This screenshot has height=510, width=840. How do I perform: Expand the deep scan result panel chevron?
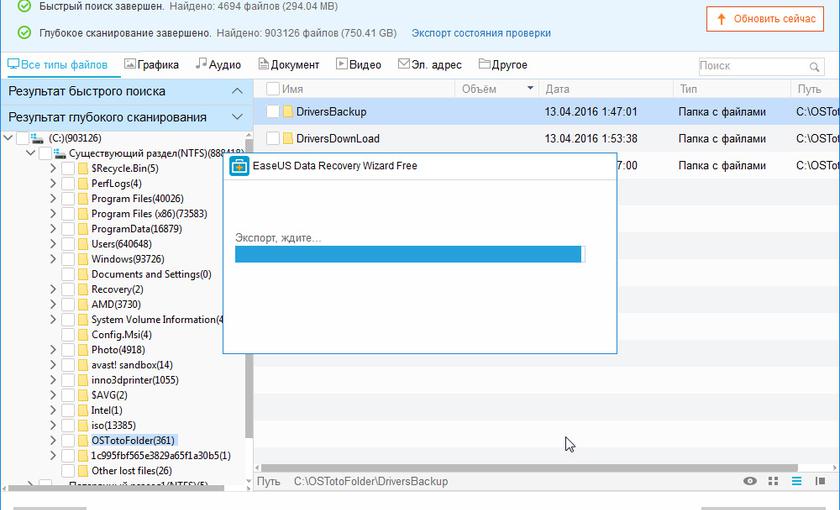(x=237, y=117)
